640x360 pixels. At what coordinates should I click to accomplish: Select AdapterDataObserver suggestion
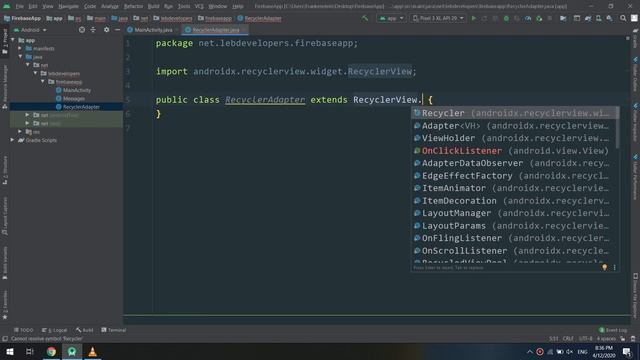[x=514, y=163]
